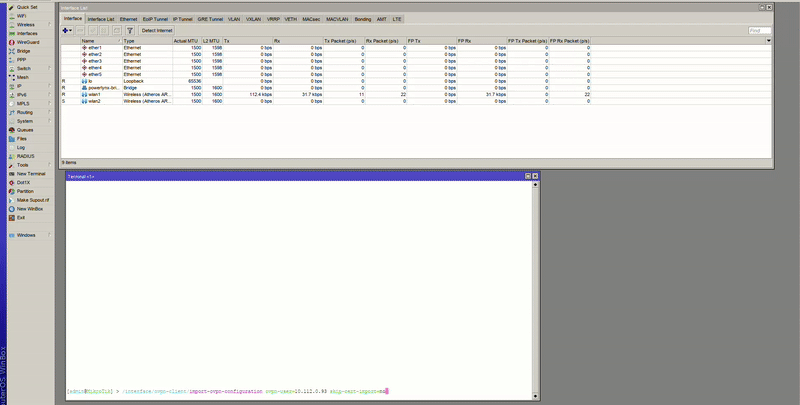The image size is (800, 405).
Task: Click the Terminal scrollbar down arrow
Action: (535, 396)
